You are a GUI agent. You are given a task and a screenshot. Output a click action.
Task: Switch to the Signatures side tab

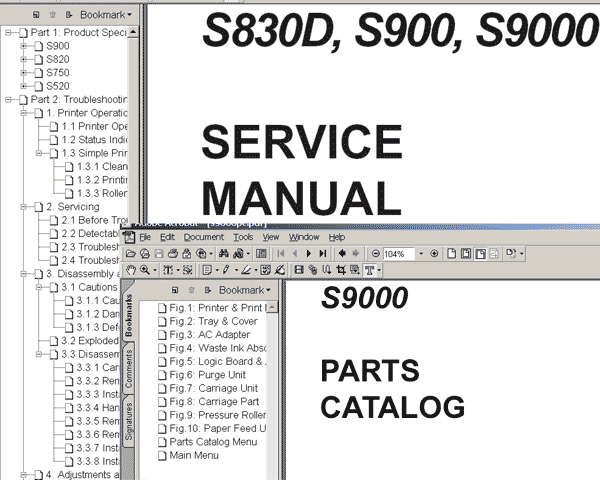[x=129, y=421]
